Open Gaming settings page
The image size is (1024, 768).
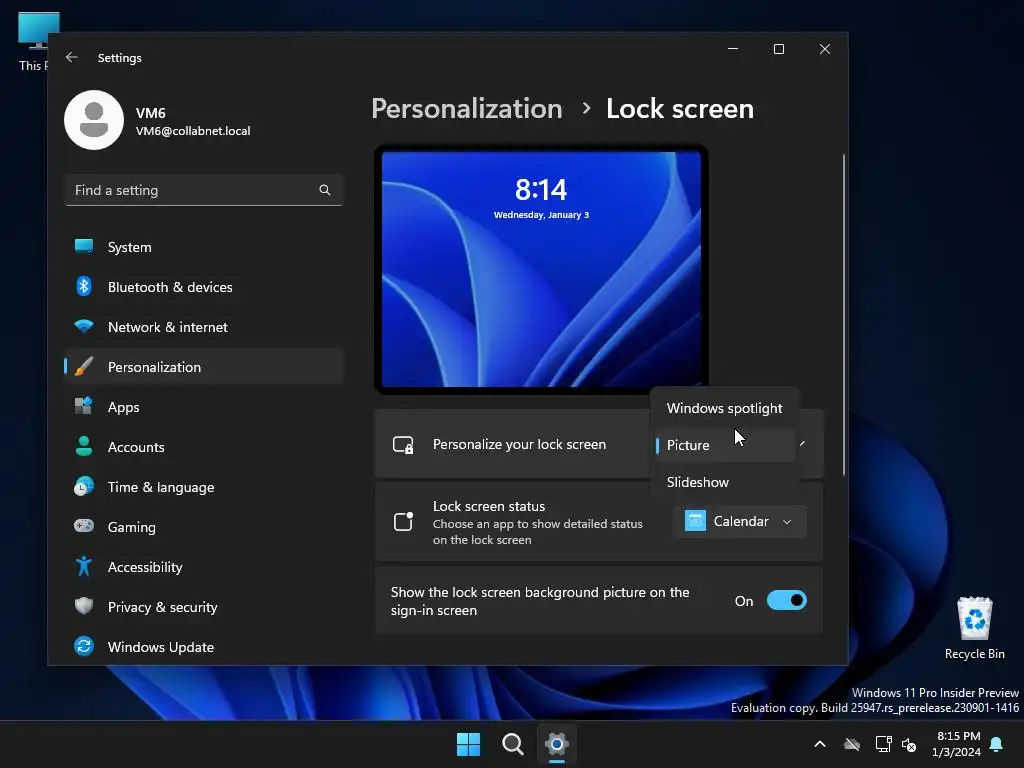coord(204,526)
